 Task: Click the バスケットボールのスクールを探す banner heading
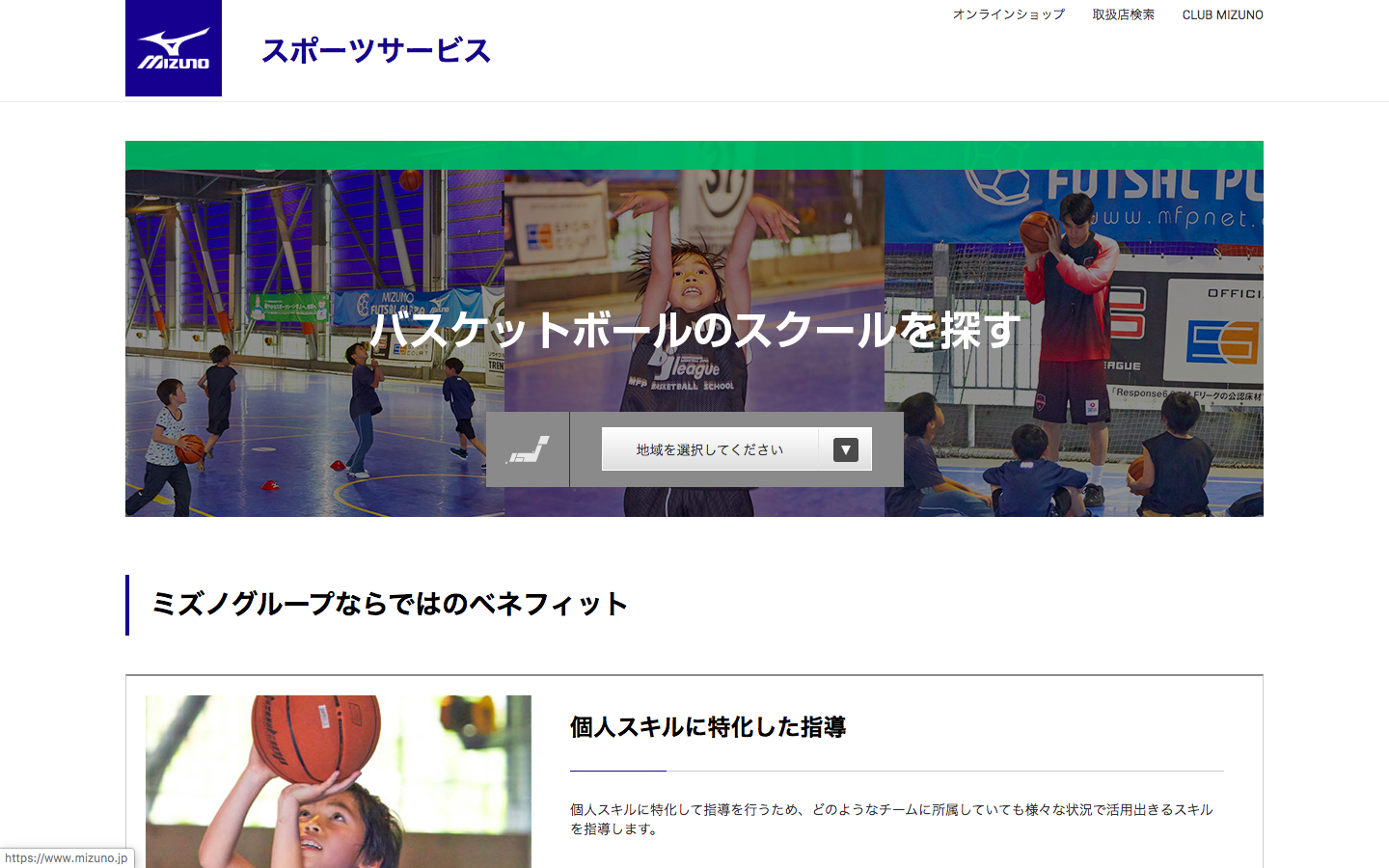click(x=694, y=330)
